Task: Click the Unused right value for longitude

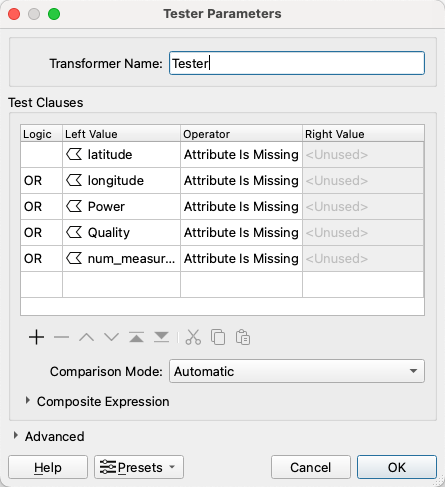Action: [x=363, y=180]
